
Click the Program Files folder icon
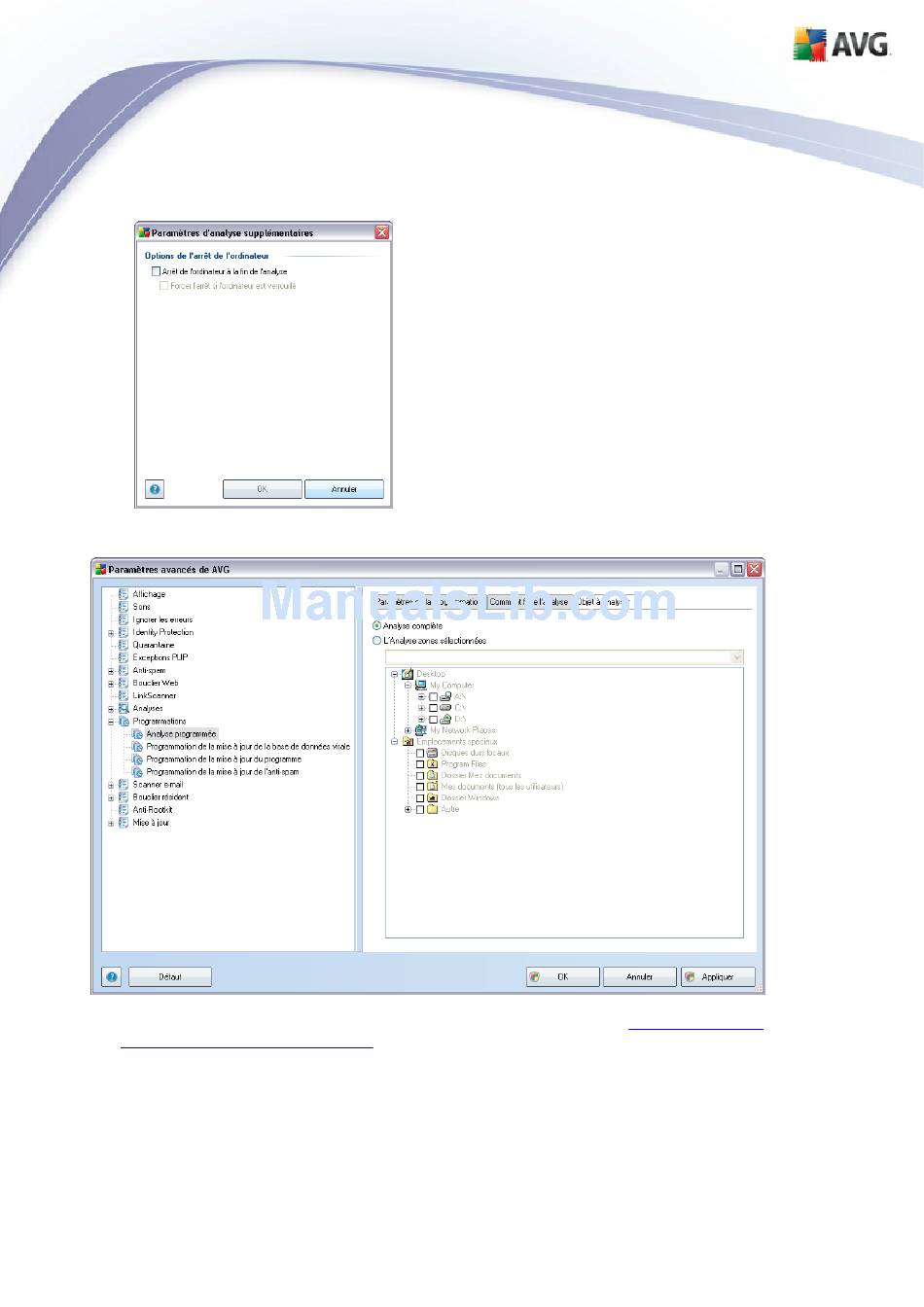coord(433,764)
